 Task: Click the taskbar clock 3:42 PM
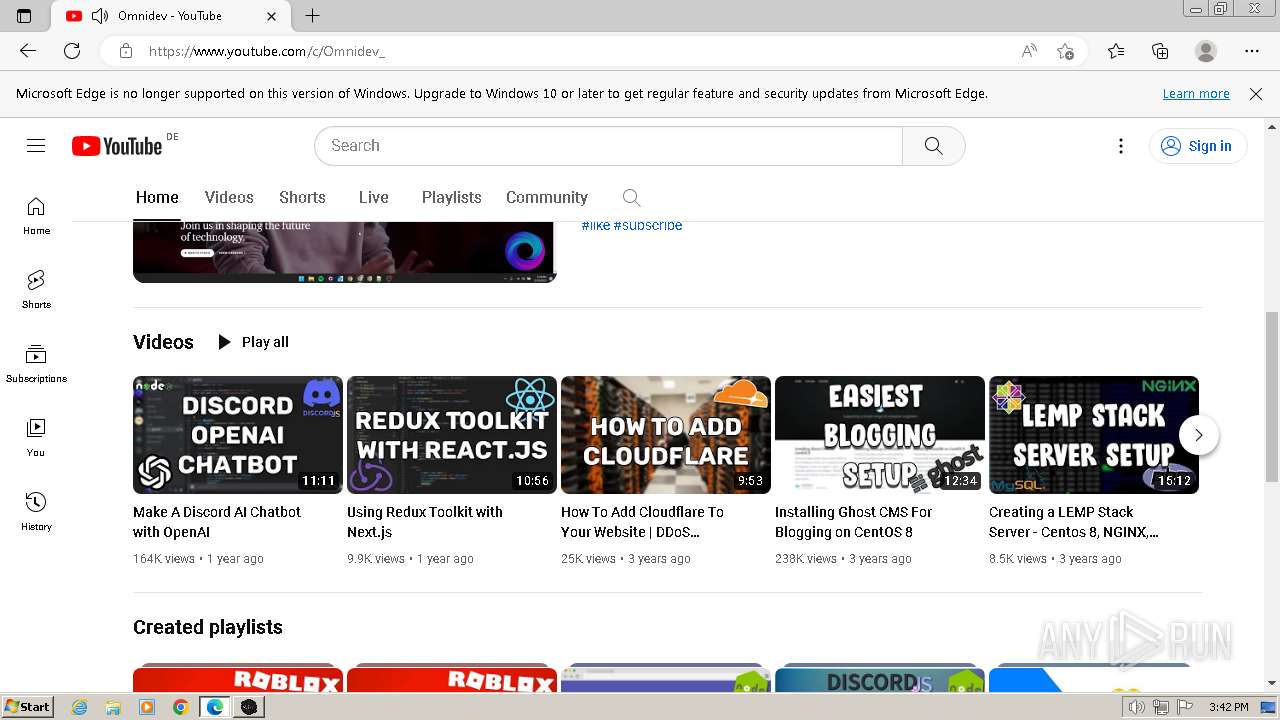[1228, 707]
